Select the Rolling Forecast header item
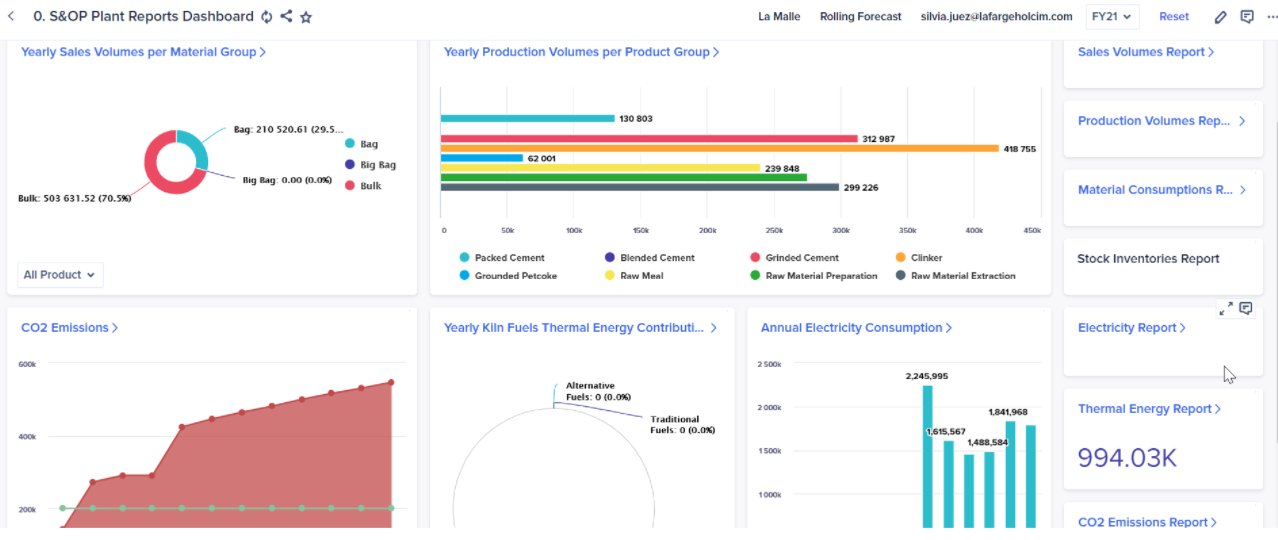This screenshot has height=540, width=1278. pyautogui.click(x=860, y=16)
